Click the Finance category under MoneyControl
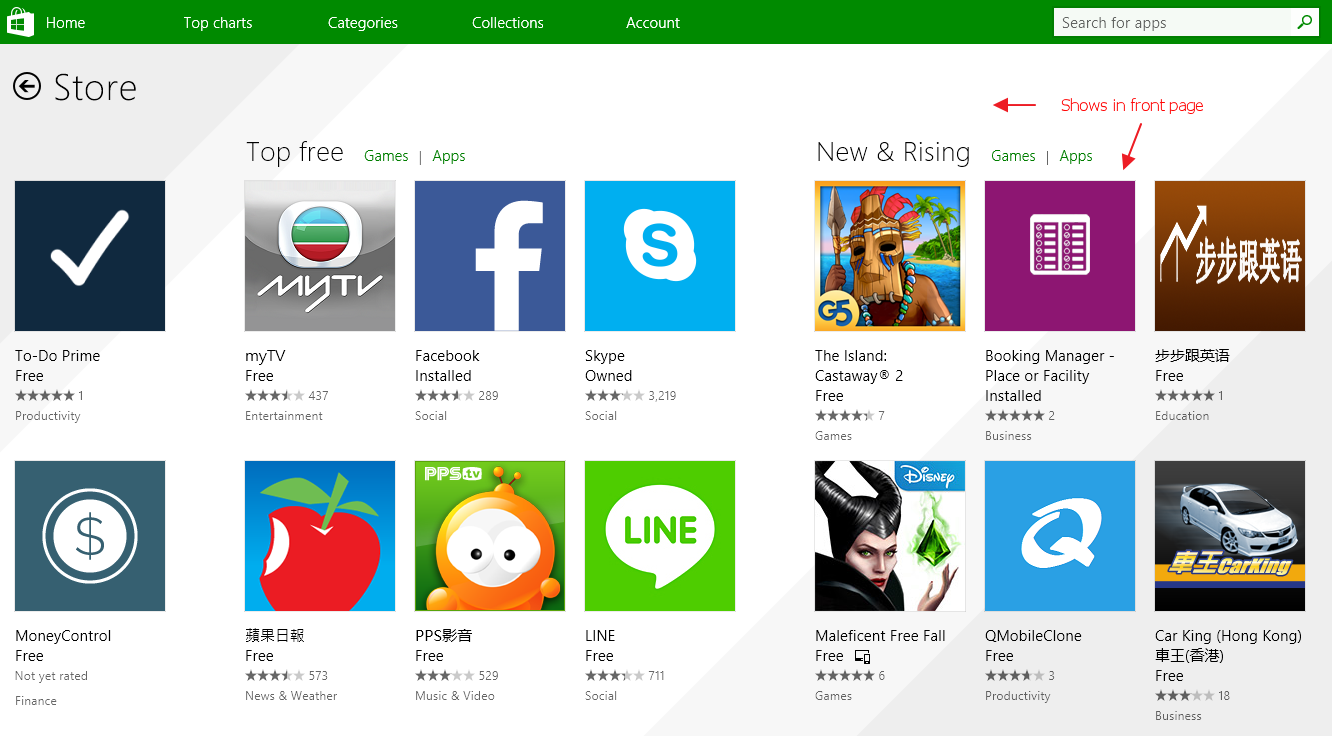 36,701
